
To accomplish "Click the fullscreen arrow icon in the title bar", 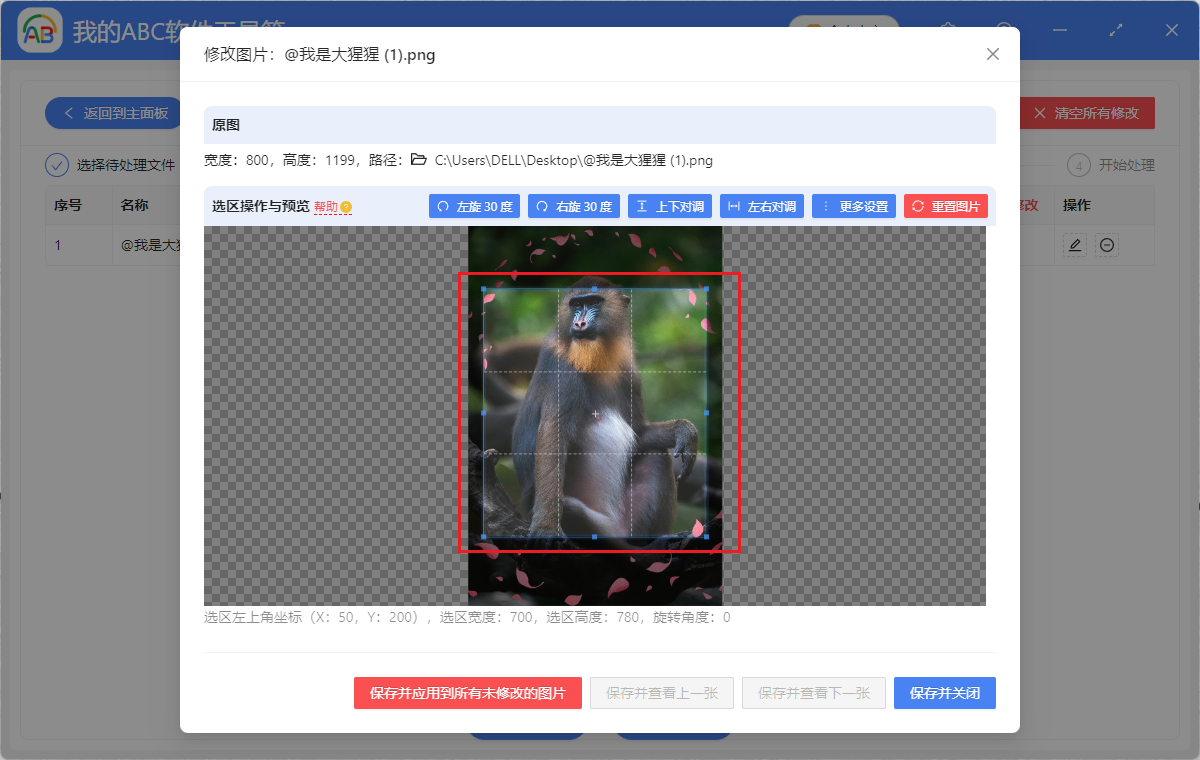I will 1115,30.
